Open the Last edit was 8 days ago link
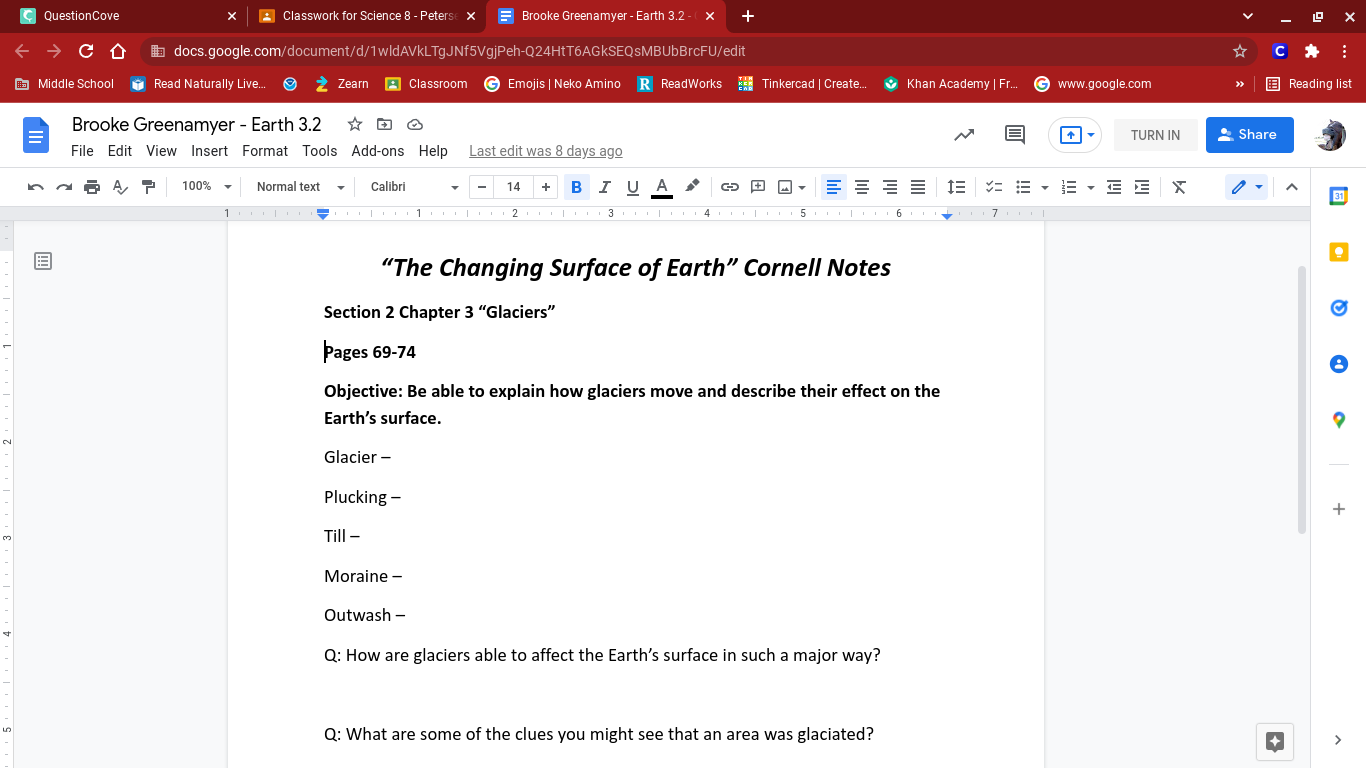This screenshot has height=768, width=1366. point(545,151)
